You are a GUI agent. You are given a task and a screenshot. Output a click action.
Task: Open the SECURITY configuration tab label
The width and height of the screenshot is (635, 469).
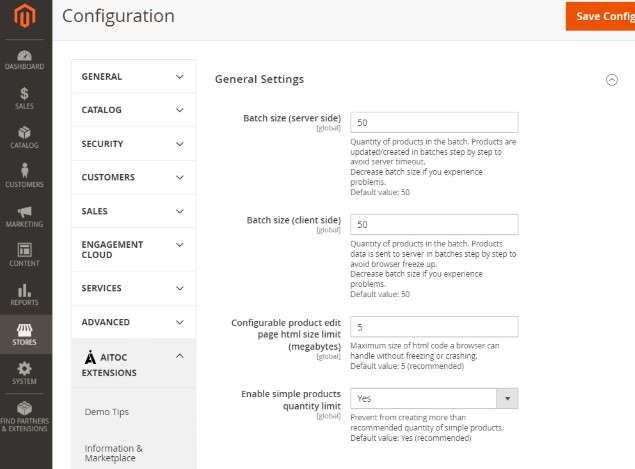(x=102, y=144)
